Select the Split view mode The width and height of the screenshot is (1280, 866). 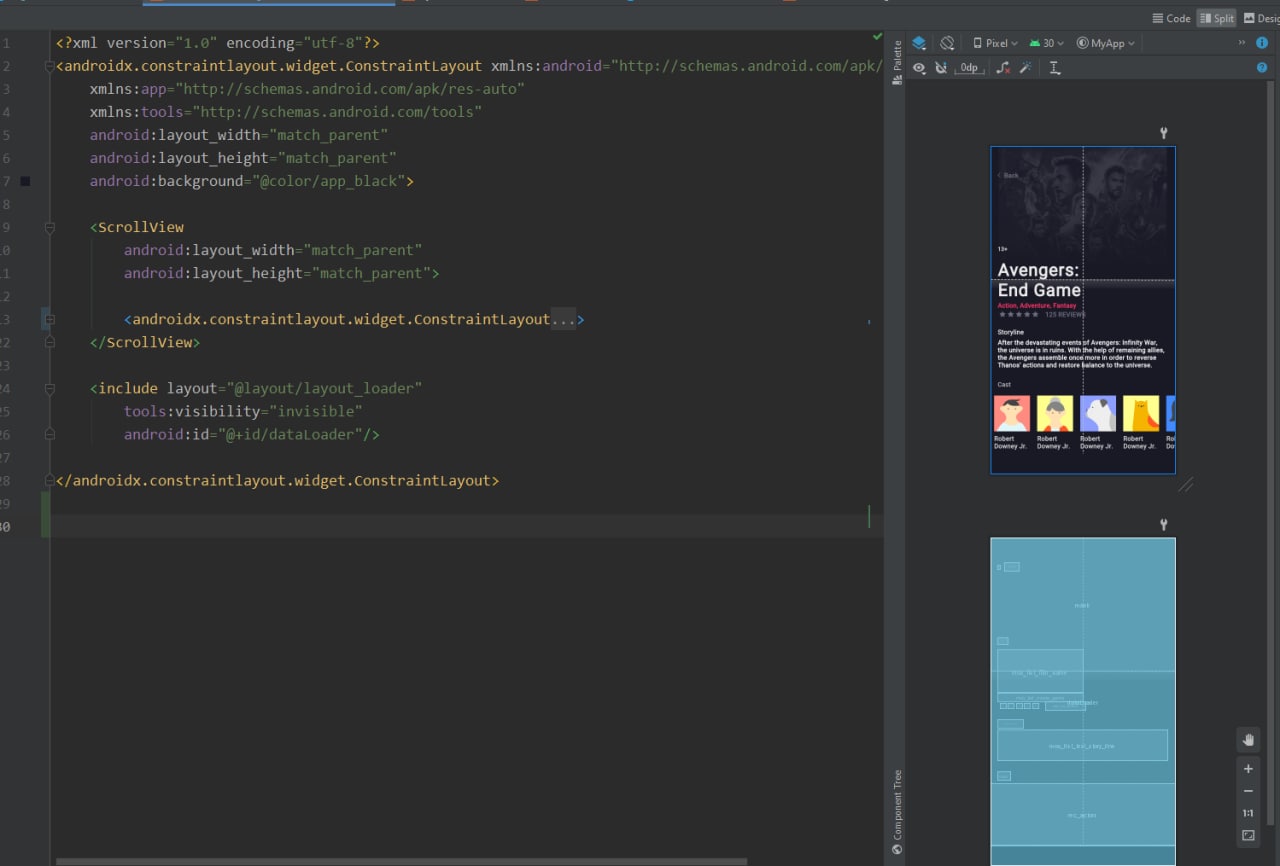(1216, 18)
